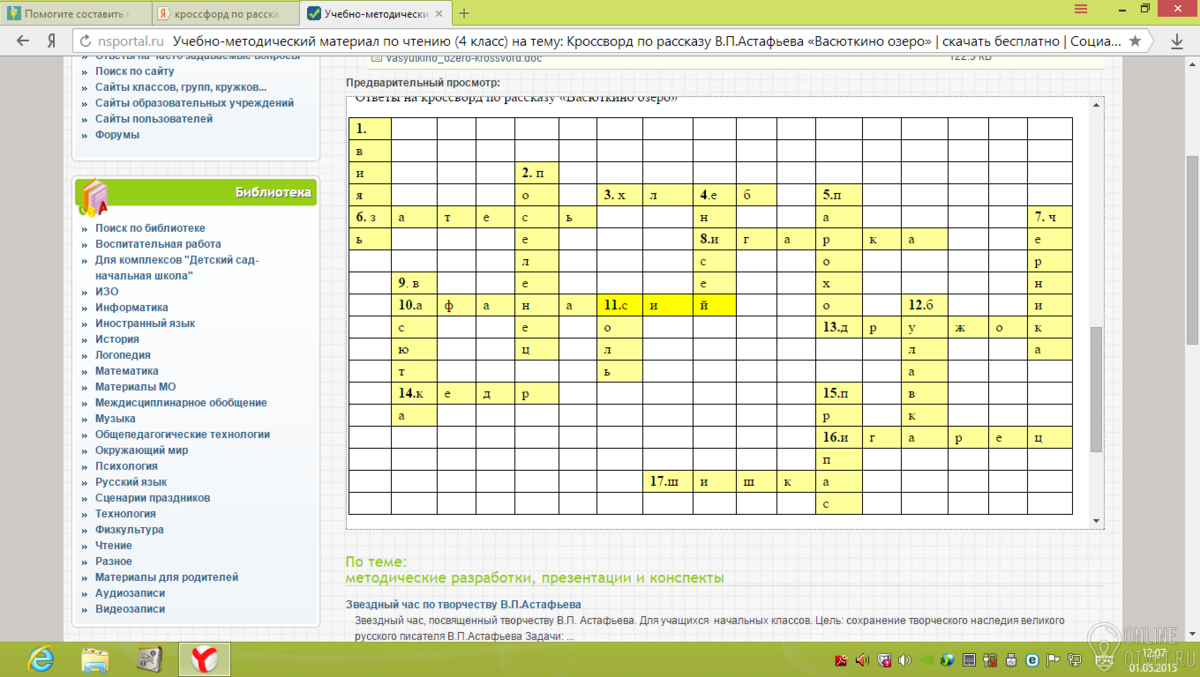Launch Internet Explorer from the taskbar
The image size is (1200, 677).
pos(41,659)
